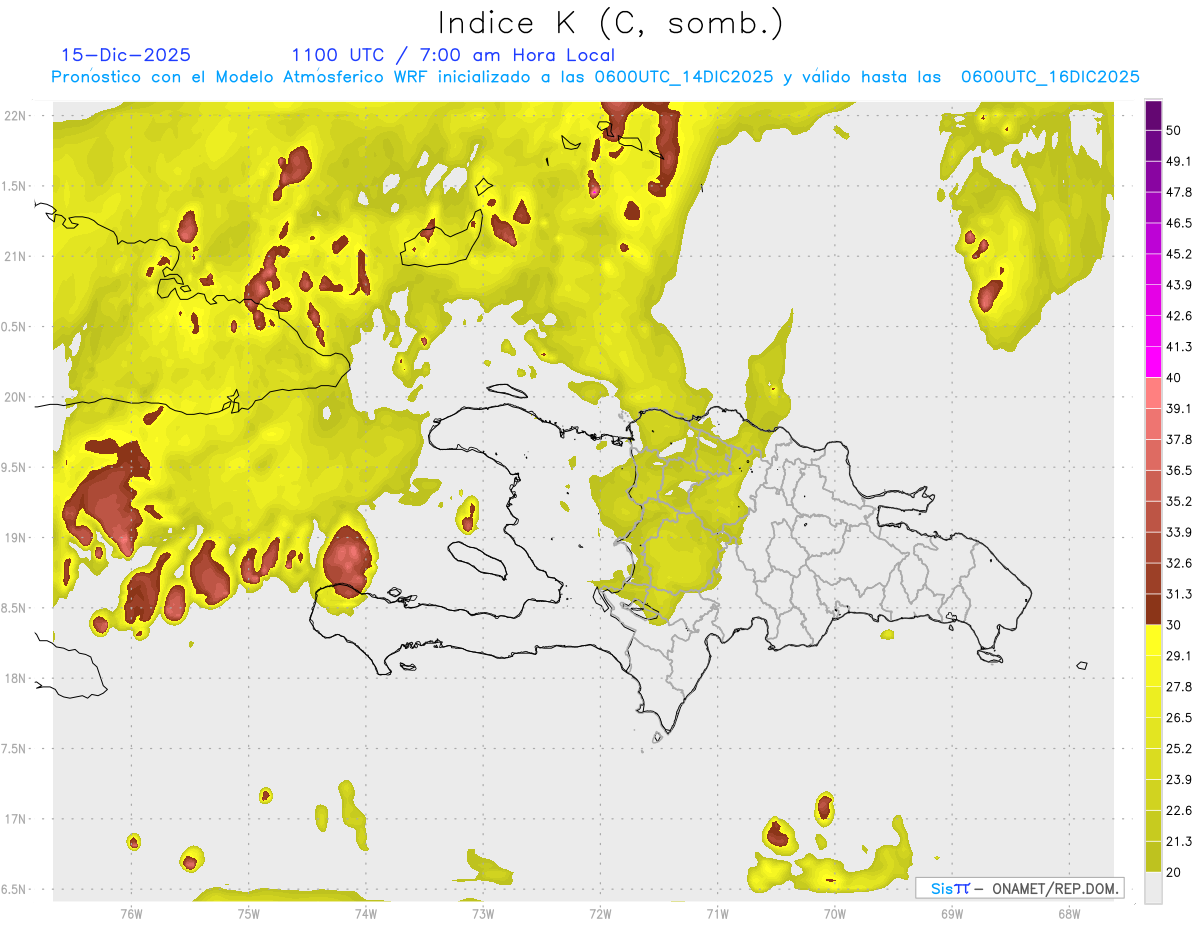Select the "26.5" legend value
The image size is (1200, 927).
tap(1179, 718)
